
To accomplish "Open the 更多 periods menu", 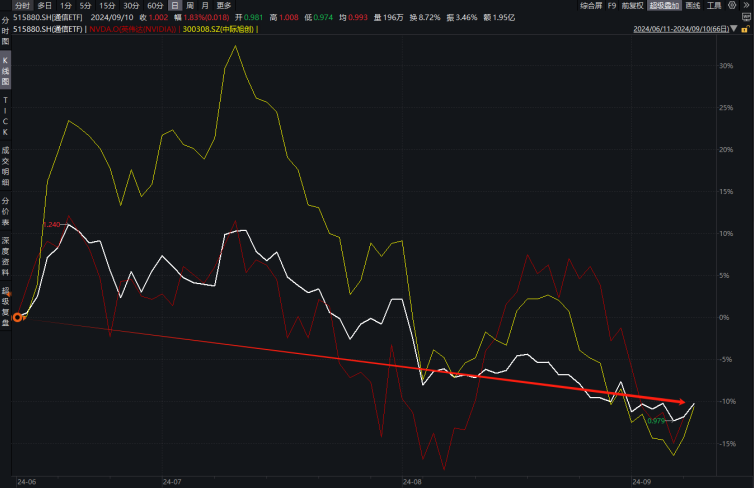I will click(x=224, y=6).
